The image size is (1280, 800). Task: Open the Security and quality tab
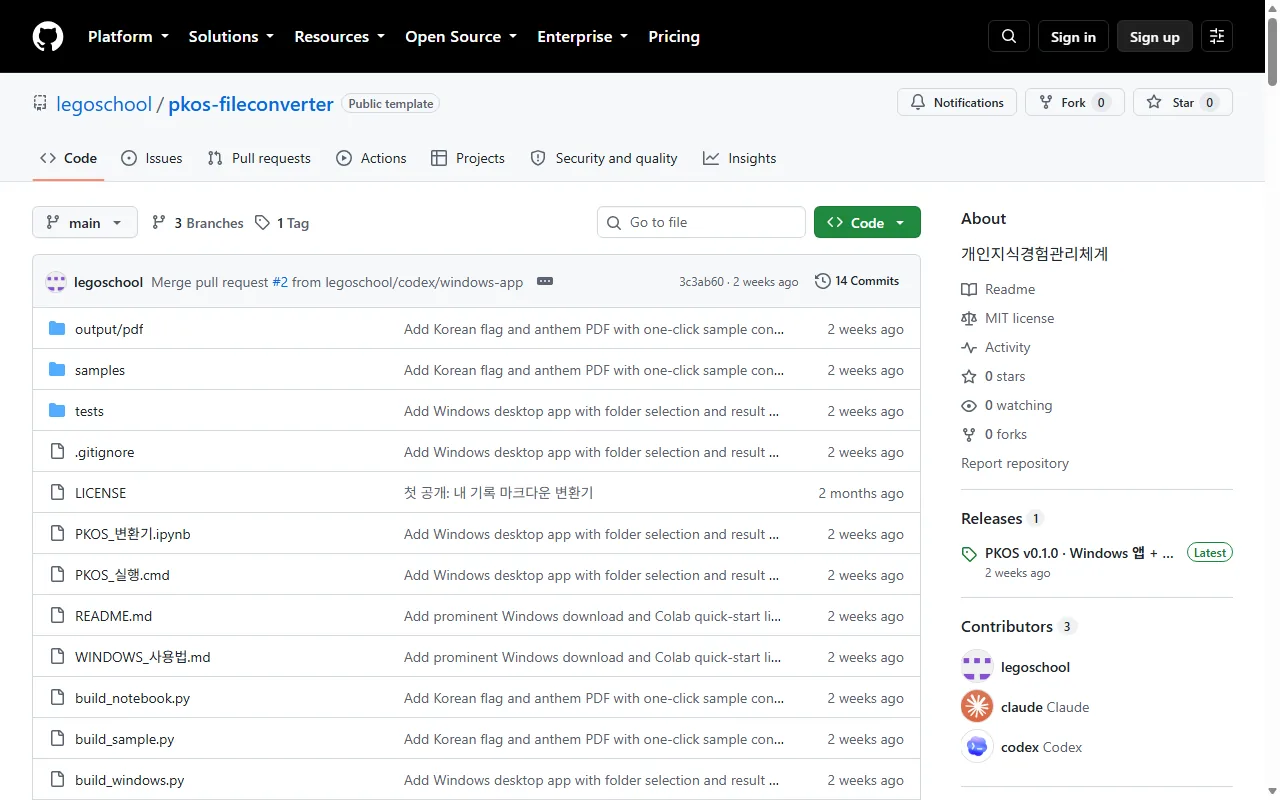604,158
